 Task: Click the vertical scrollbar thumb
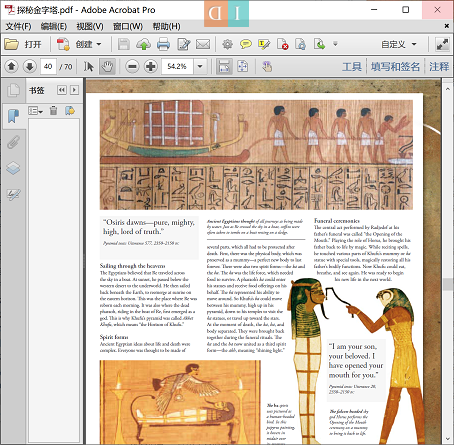tap(447, 284)
